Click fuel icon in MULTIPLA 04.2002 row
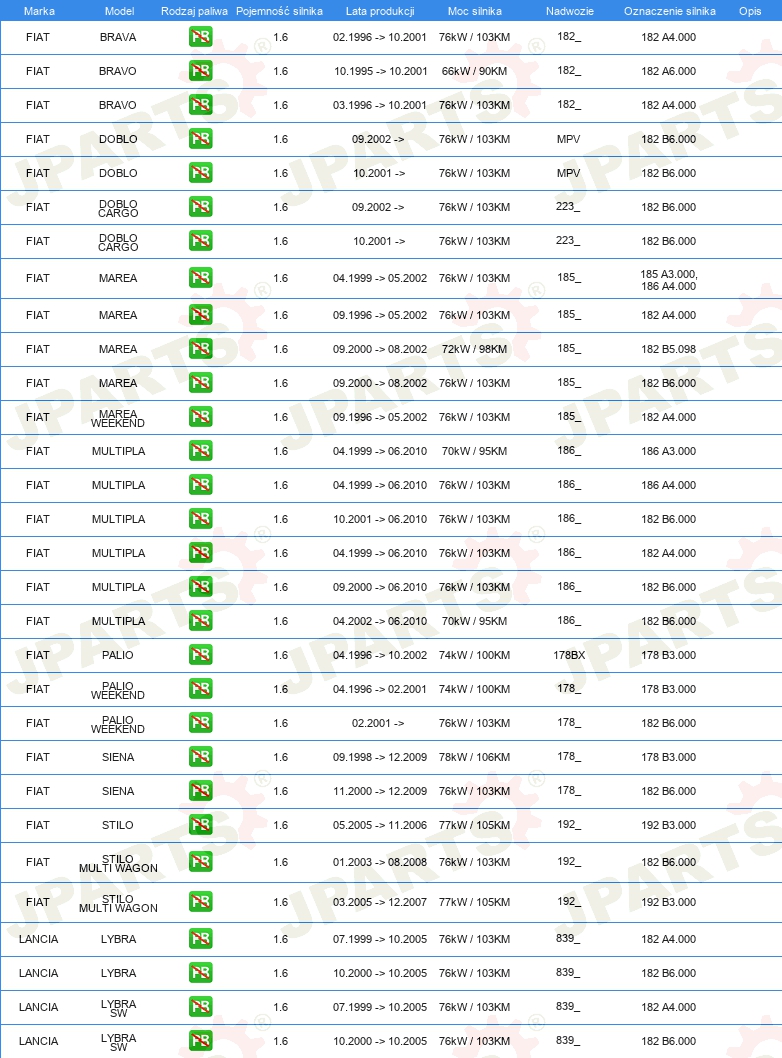 (x=200, y=621)
